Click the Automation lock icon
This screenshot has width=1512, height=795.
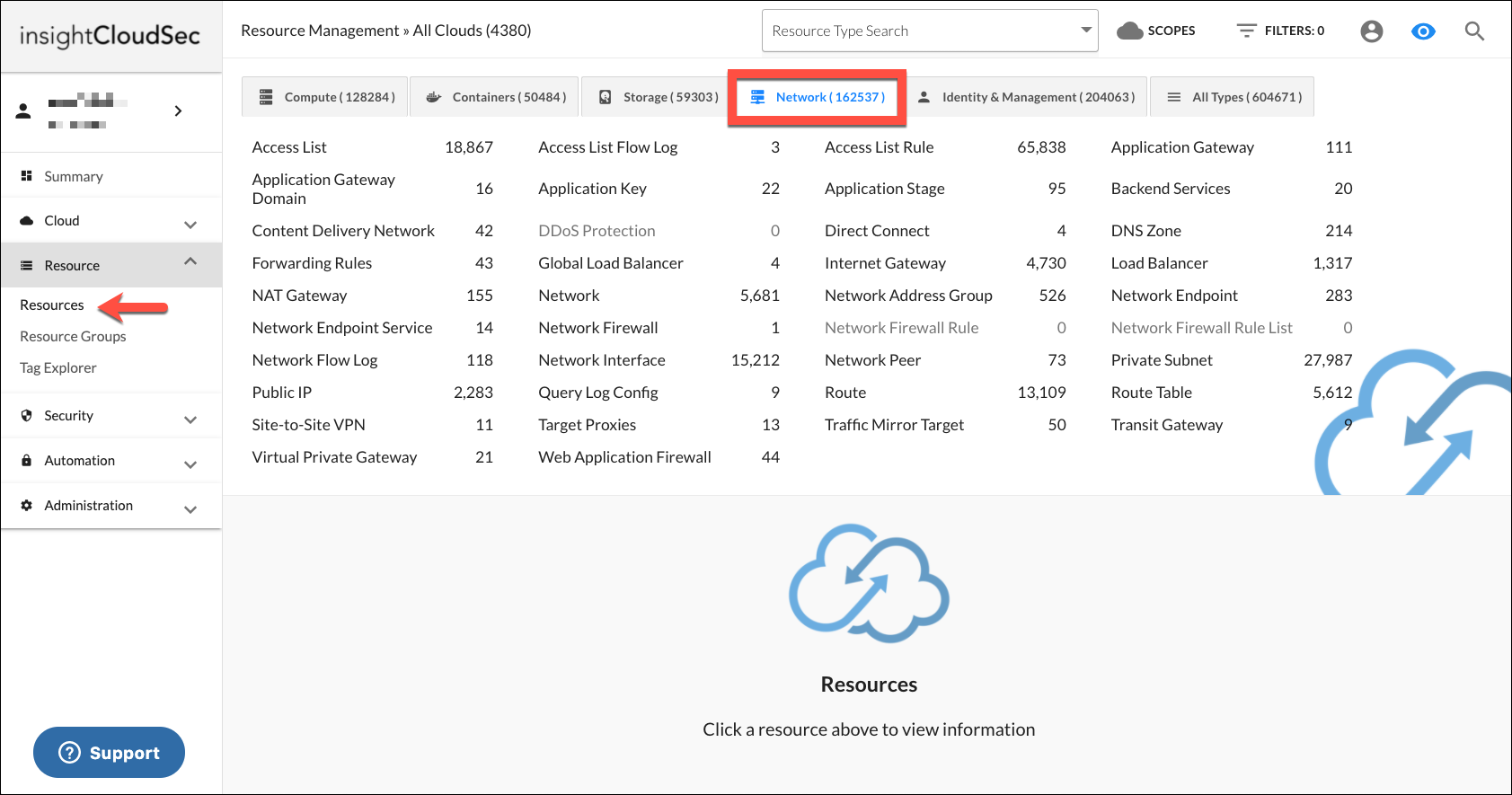coord(27,460)
